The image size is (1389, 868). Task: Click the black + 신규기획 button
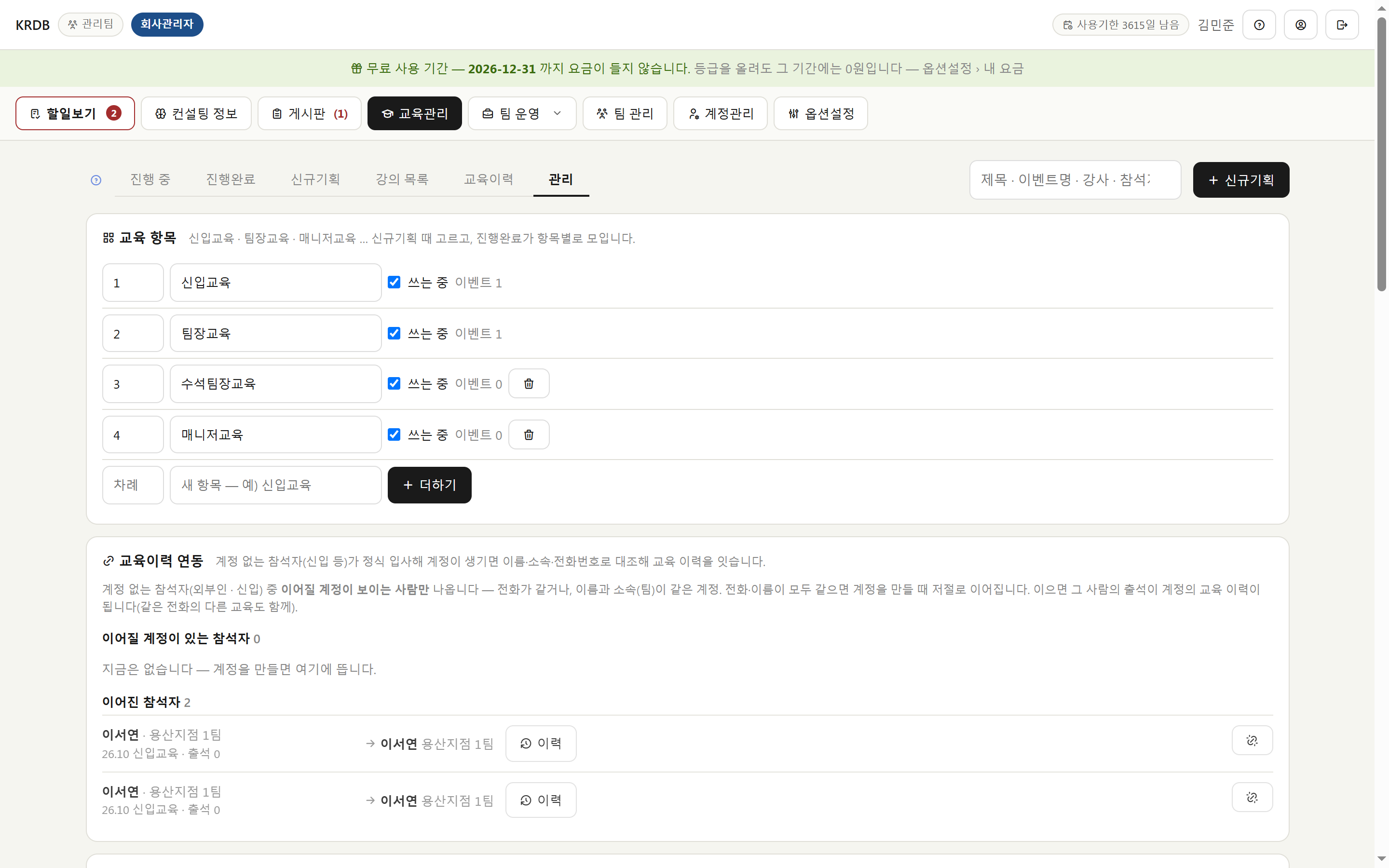[x=1241, y=180]
